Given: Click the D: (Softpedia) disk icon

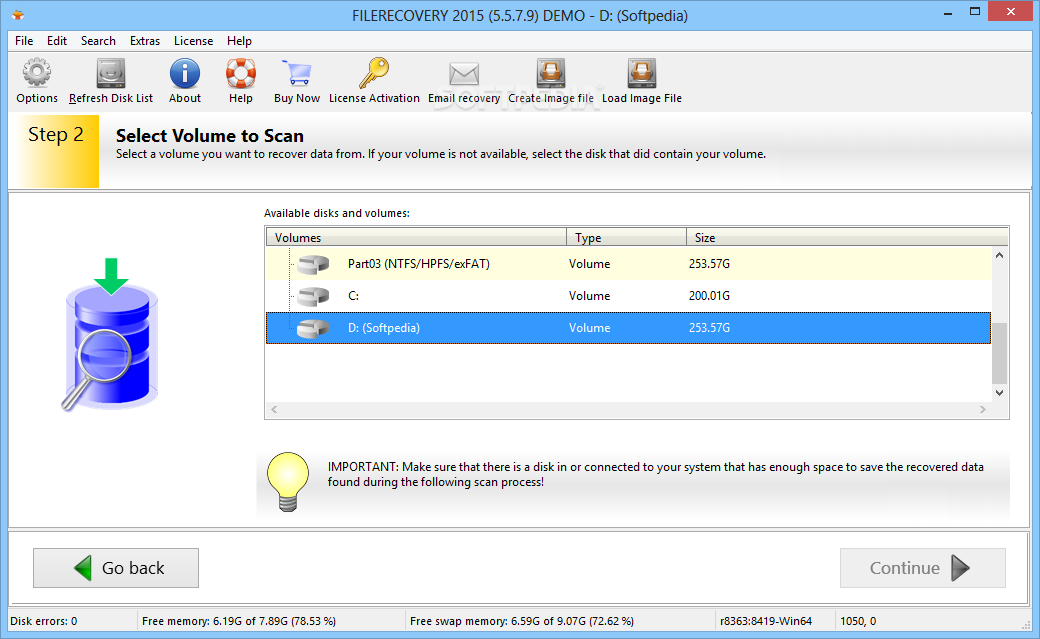Looking at the screenshot, I should click(313, 328).
